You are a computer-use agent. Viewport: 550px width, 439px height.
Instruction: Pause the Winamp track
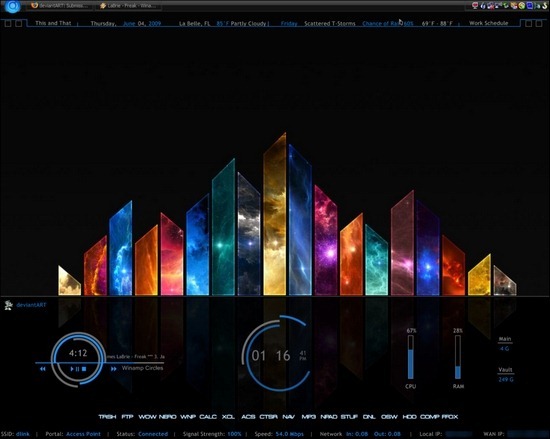click(x=77, y=369)
